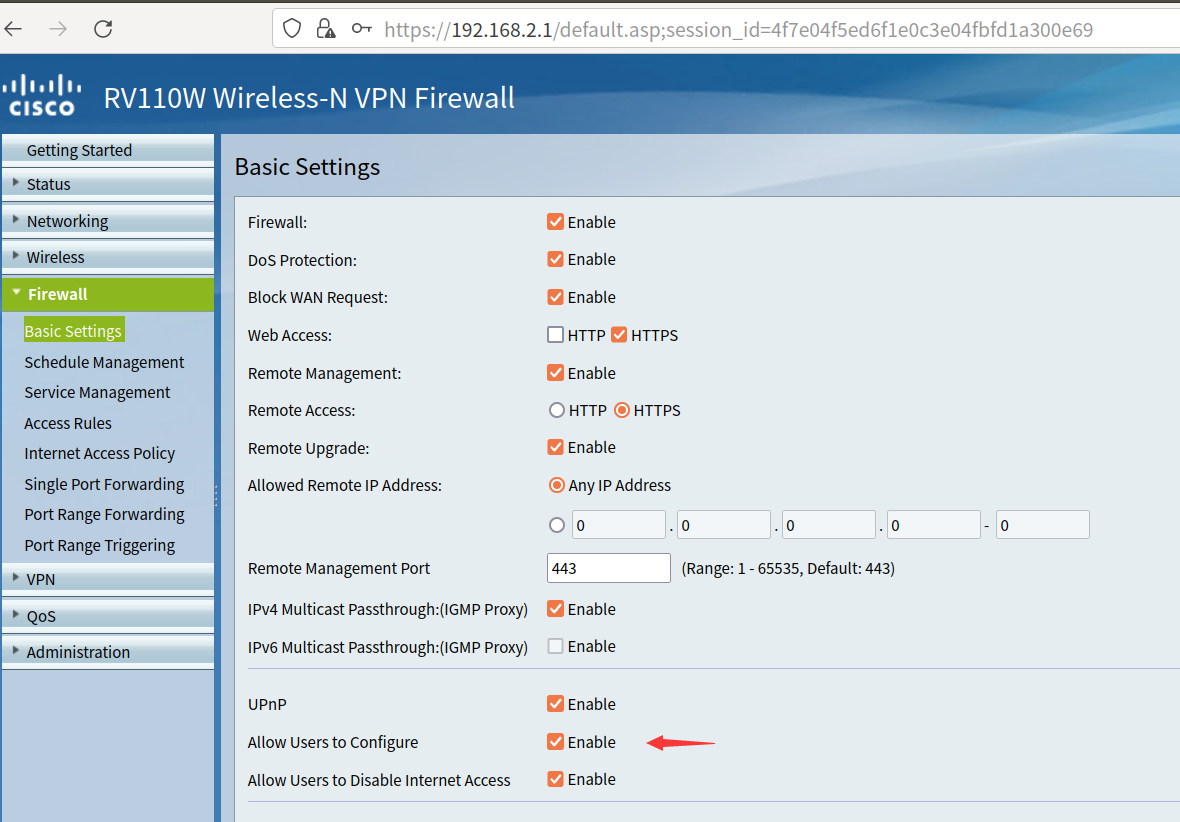Open the Basic Settings submenu item
The height and width of the screenshot is (822, 1180).
point(73,331)
